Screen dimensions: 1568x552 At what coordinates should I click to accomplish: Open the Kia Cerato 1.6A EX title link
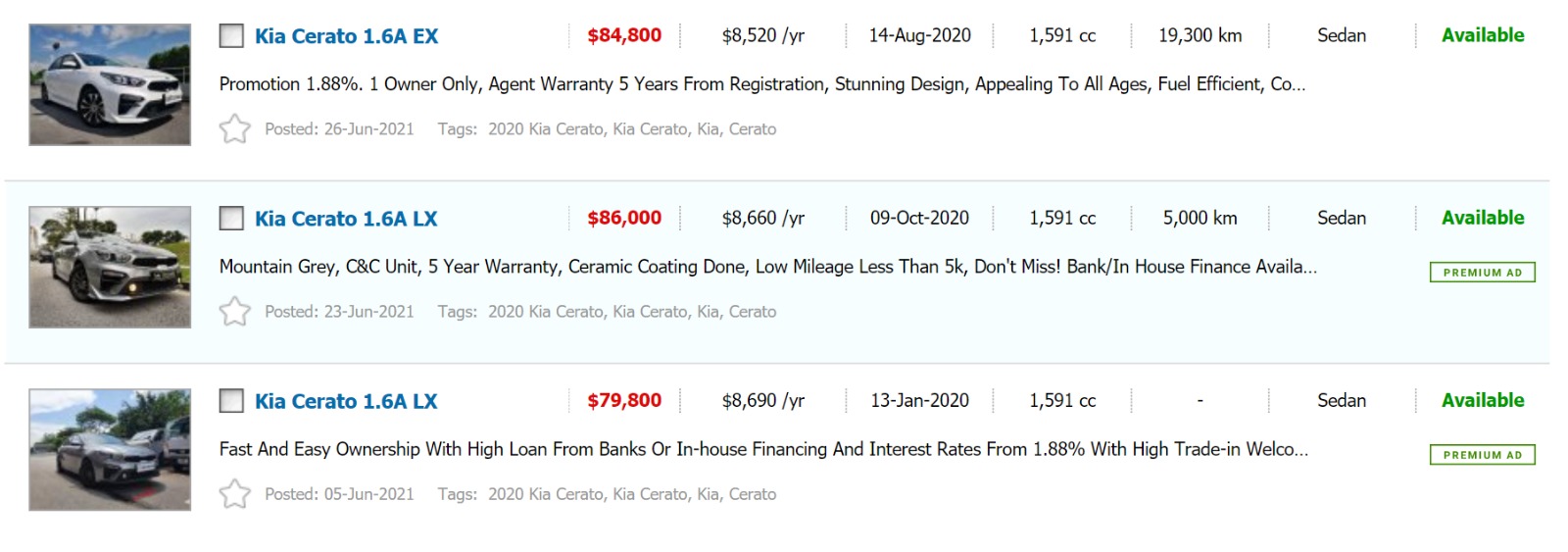[346, 36]
